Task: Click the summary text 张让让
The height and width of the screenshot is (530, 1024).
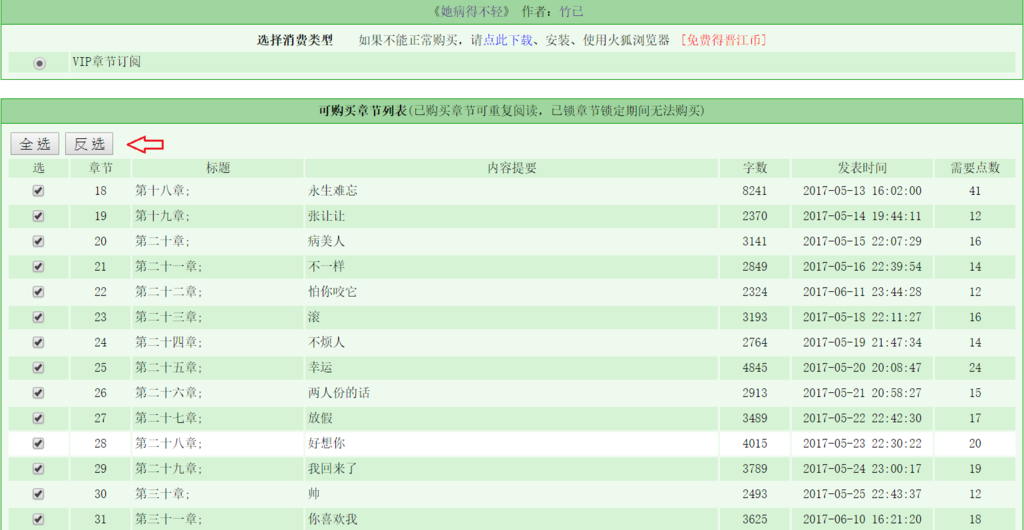Action: (x=326, y=216)
